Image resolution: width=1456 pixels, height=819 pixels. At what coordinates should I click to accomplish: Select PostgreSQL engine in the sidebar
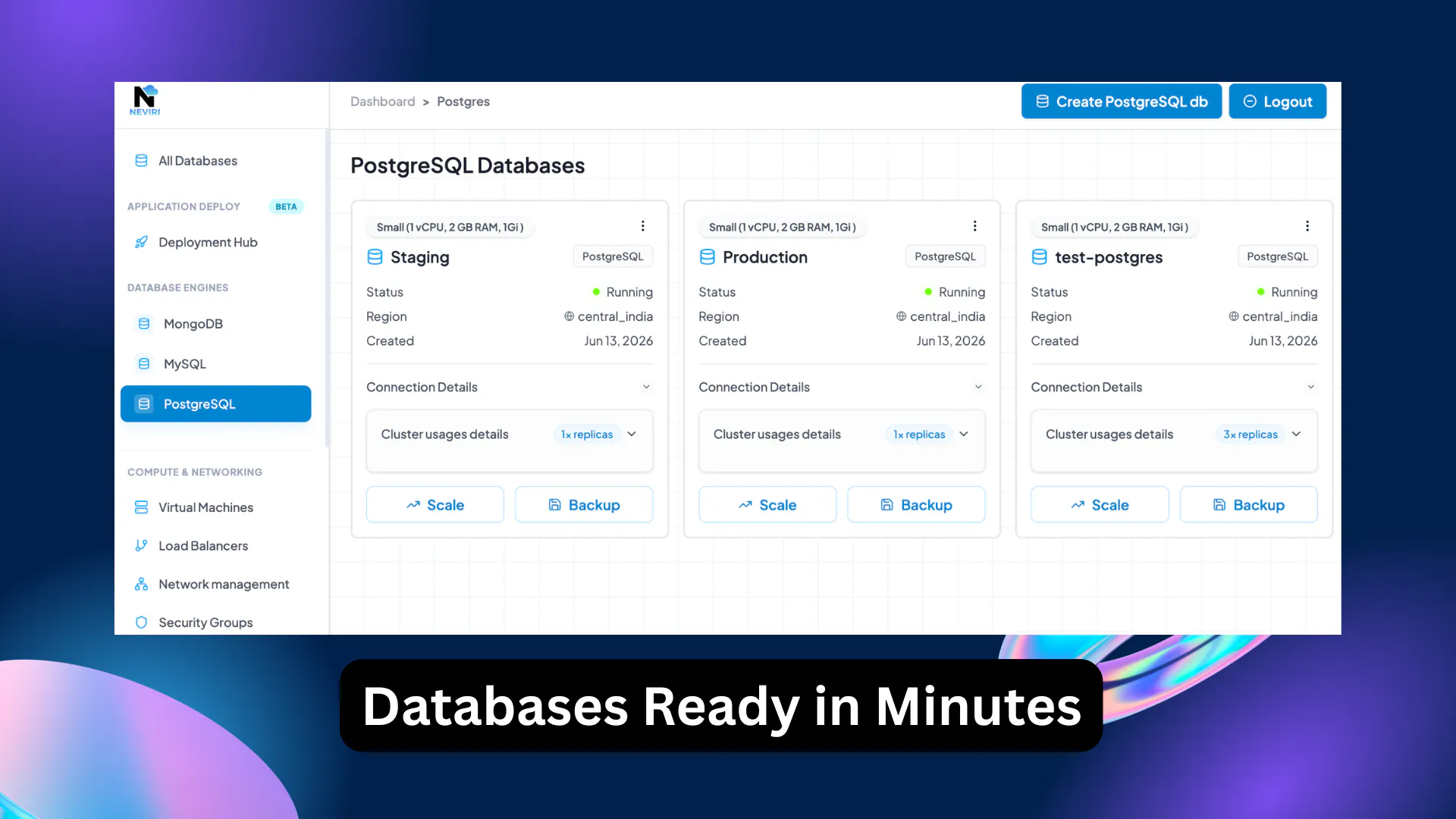coord(216,404)
